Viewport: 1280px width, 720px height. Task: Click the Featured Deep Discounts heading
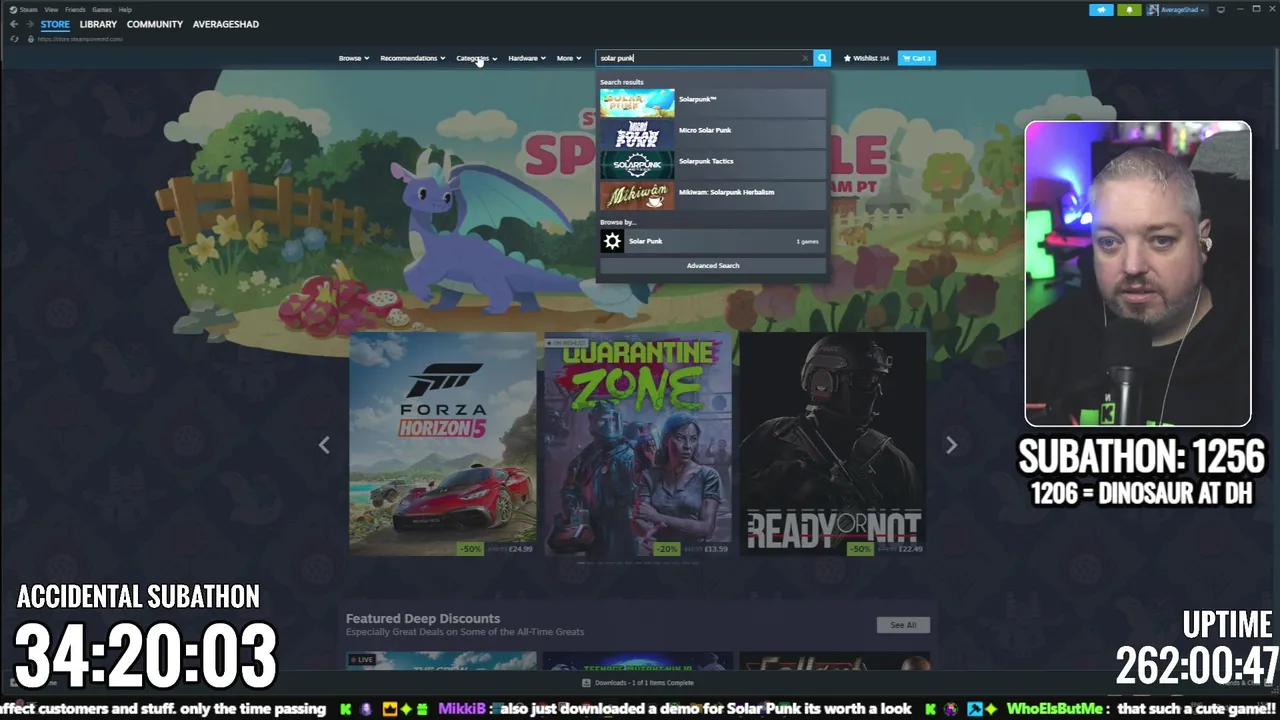423,618
